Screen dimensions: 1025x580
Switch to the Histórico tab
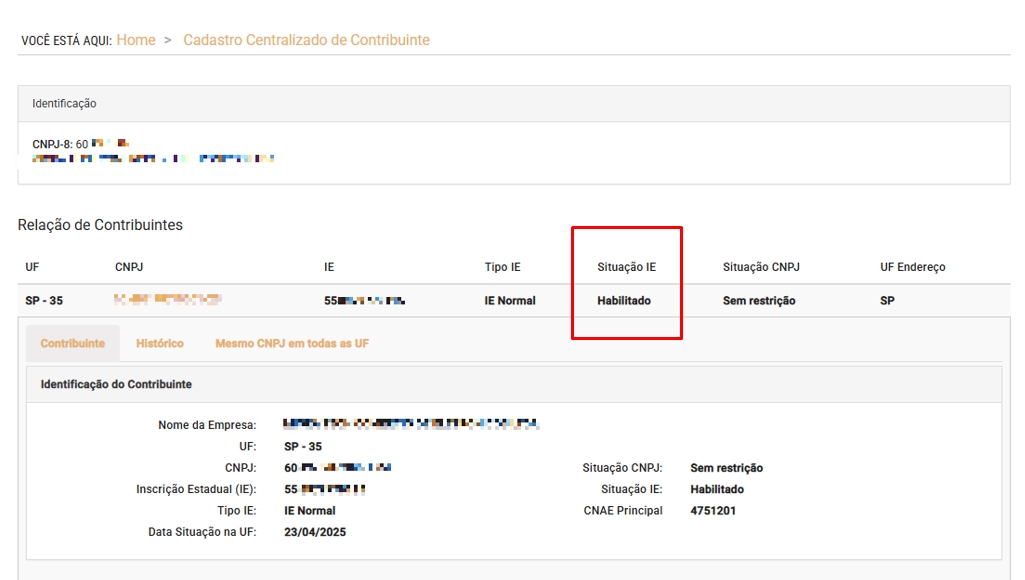(160, 343)
